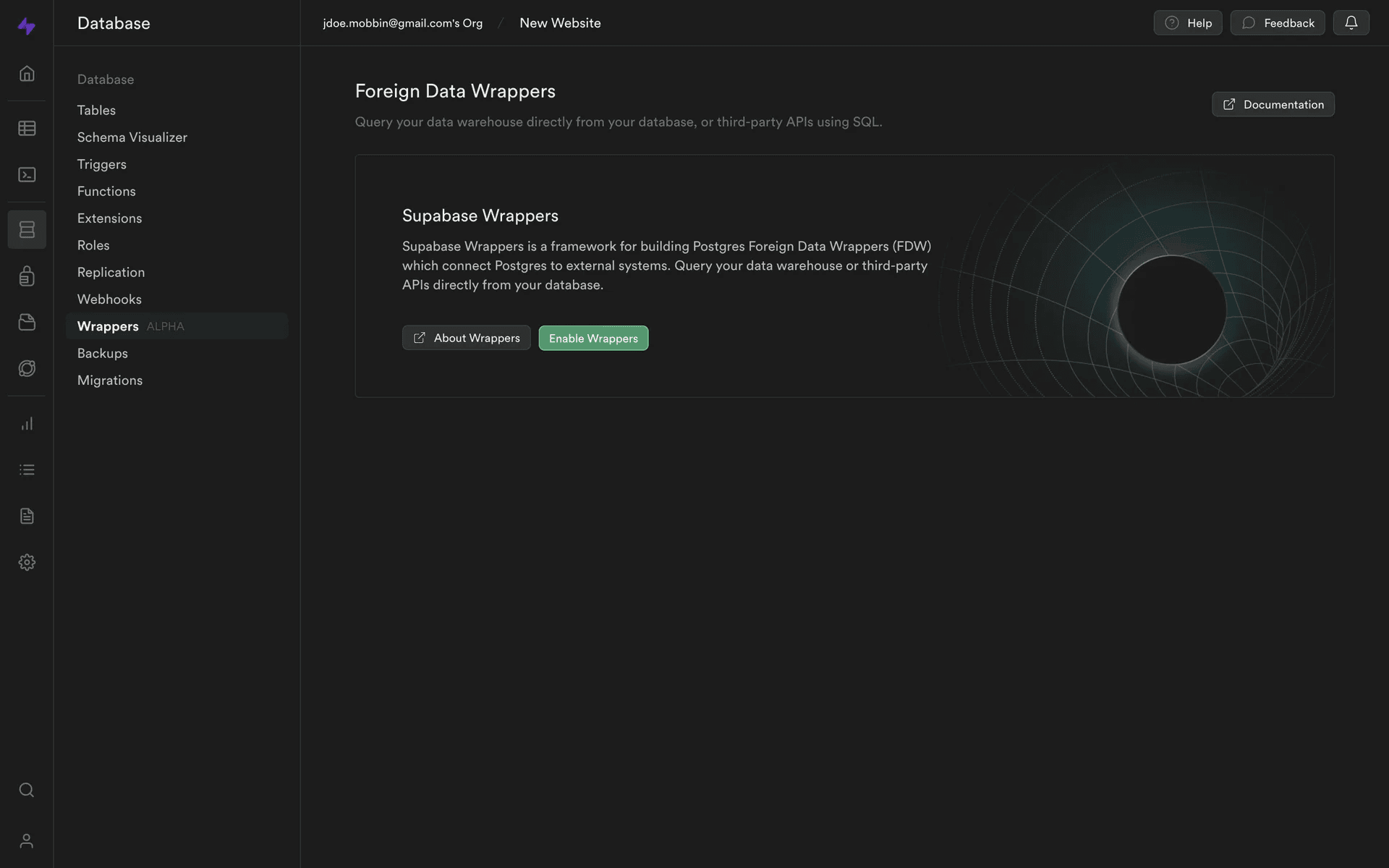Open Project Settings gear icon
This screenshot has width=1389, height=868.
(x=27, y=563)
